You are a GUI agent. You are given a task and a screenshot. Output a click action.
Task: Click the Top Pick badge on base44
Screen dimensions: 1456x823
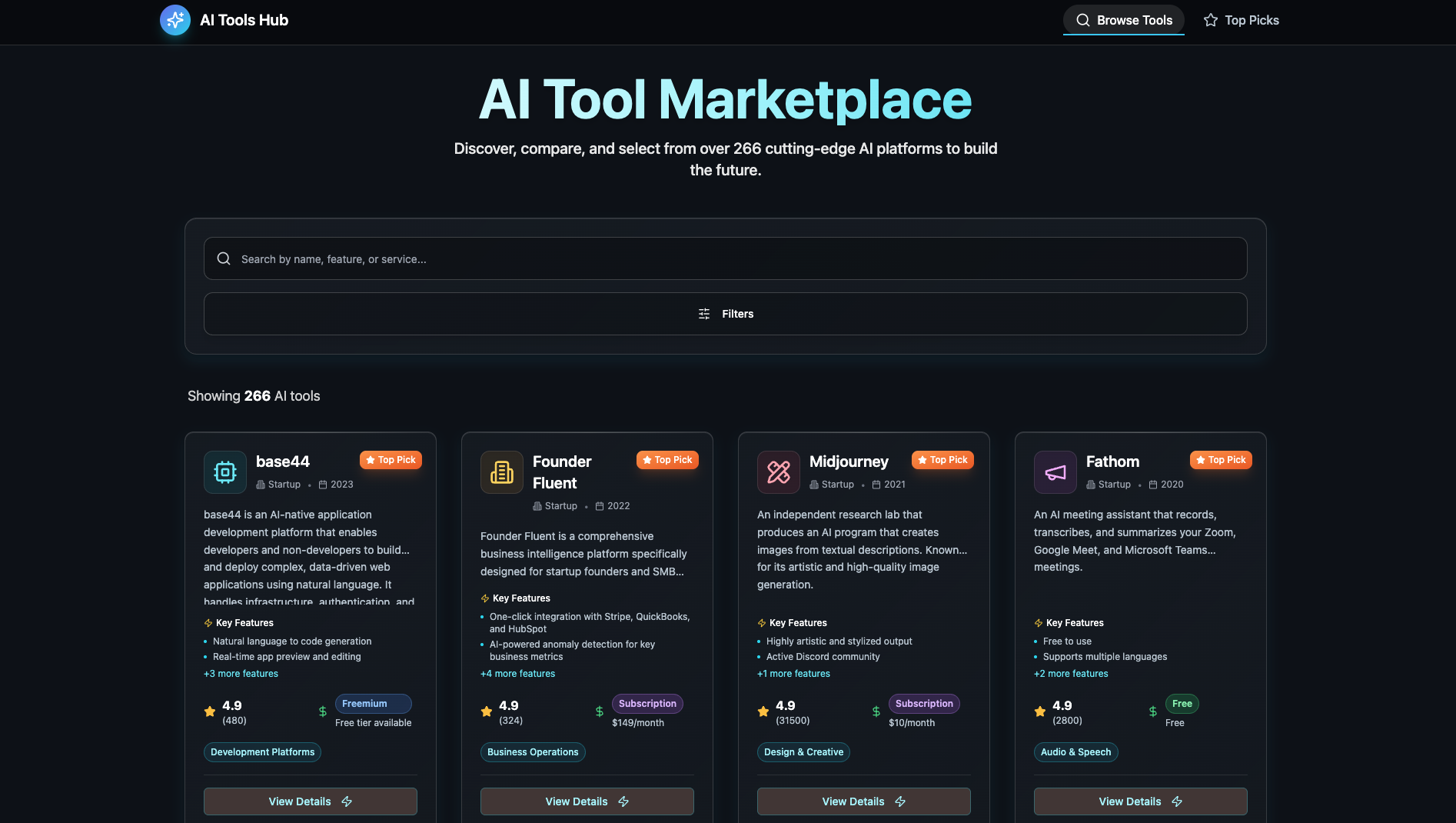[391, 460]
